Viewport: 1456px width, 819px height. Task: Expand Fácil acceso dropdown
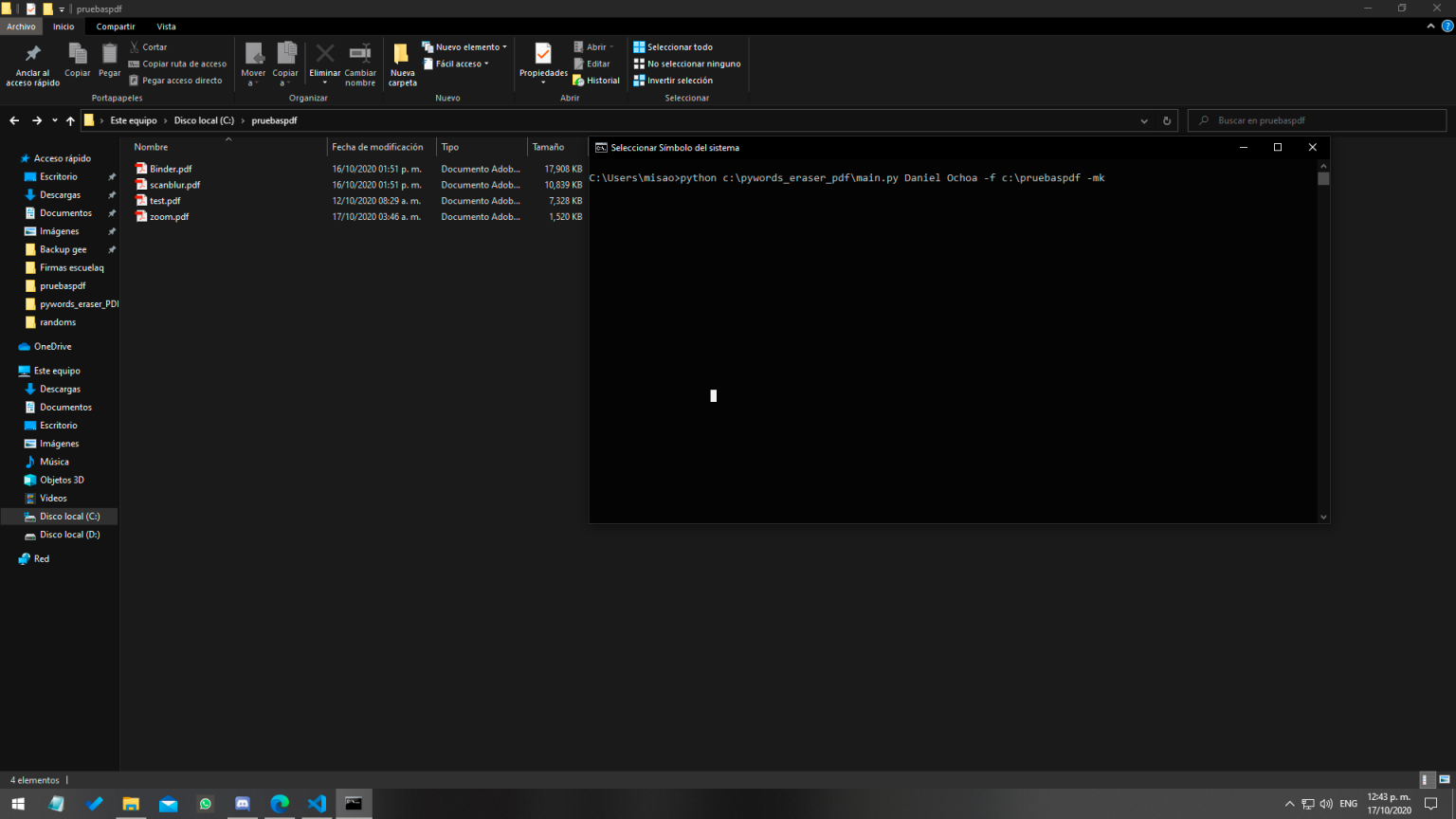click(x=457, y=64)
